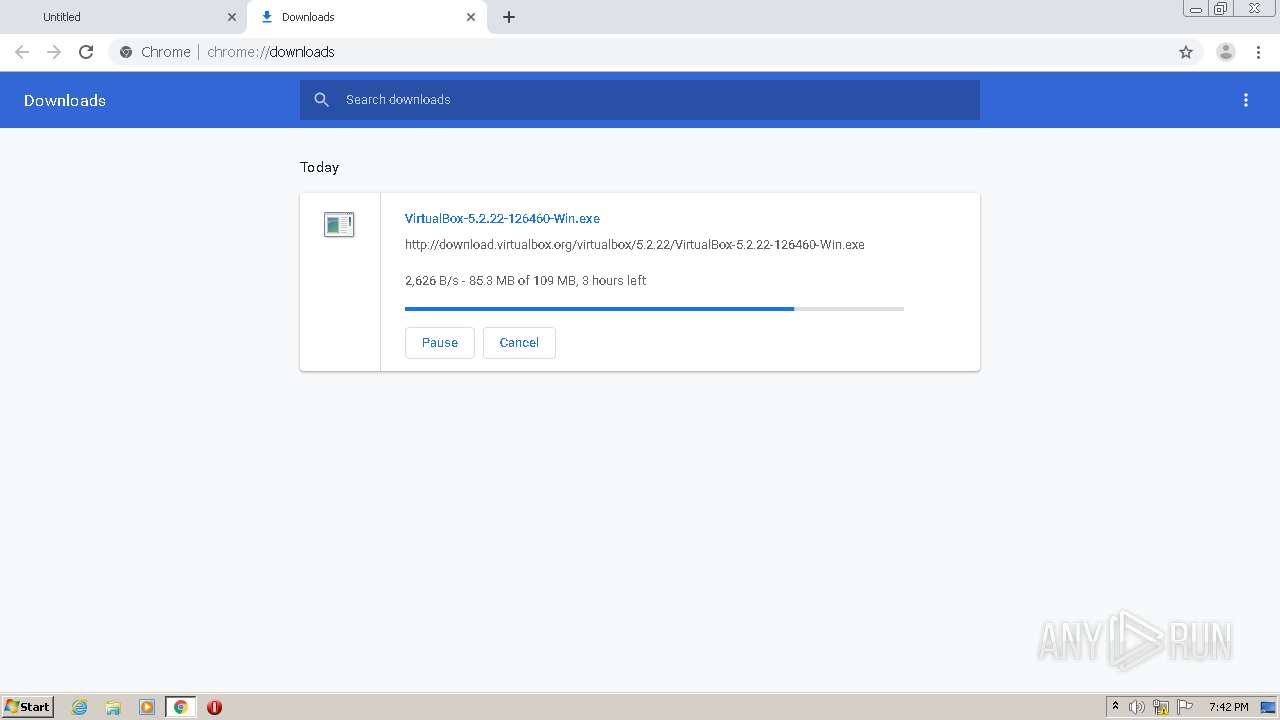This screenshot has width=1280, height=720.
Task: Click the Today date heading
Action: coord(320,167)
